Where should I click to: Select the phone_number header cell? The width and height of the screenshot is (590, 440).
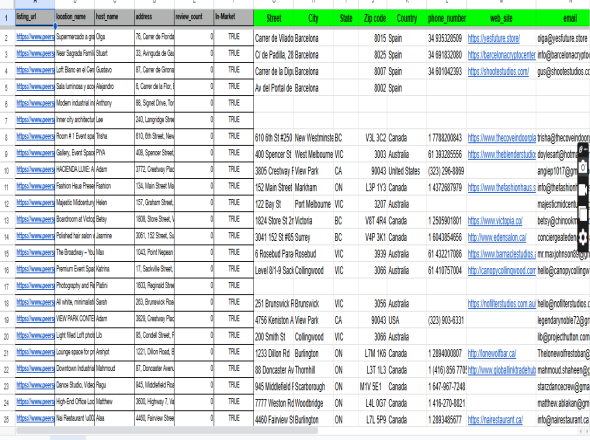[447, 18]
